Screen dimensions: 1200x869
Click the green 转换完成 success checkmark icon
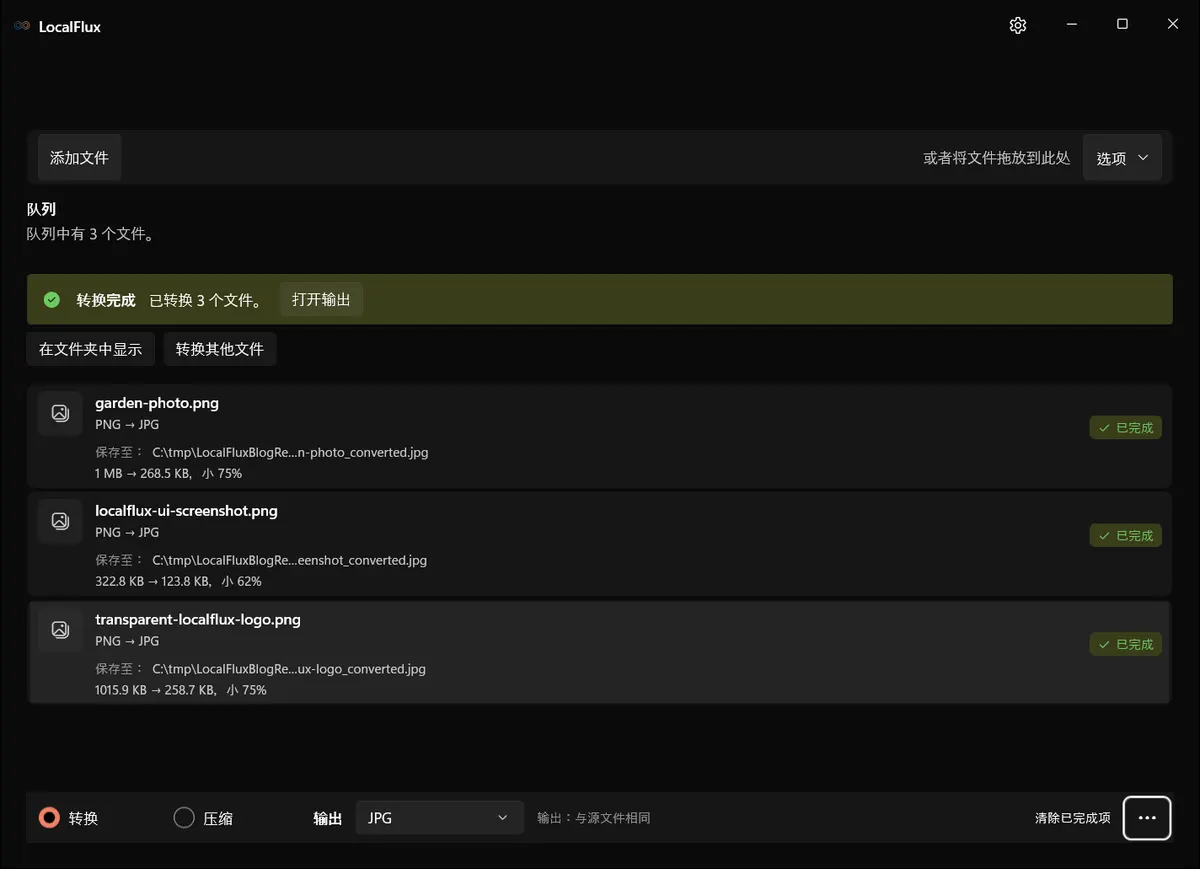tap(52, 300)
